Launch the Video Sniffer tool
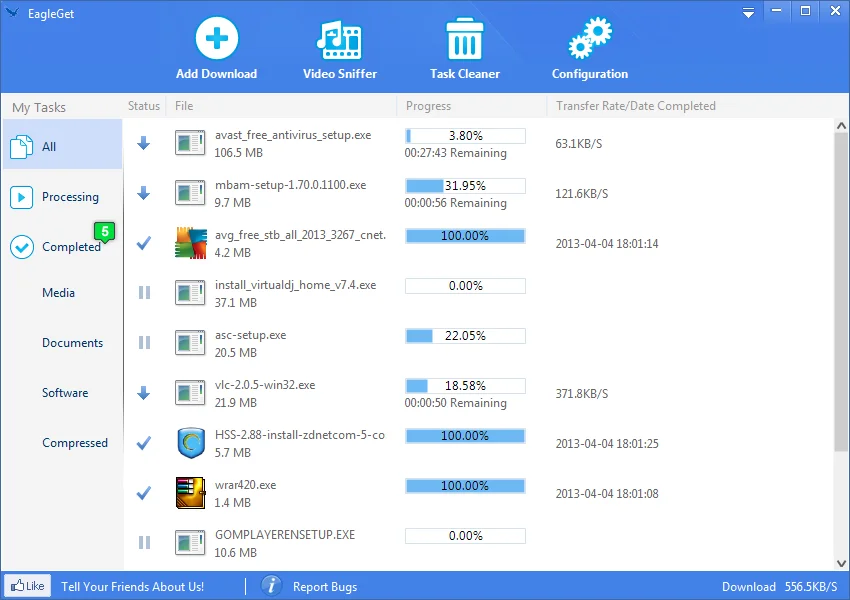This screenshot has width=850, height=600. pos(339,45)
